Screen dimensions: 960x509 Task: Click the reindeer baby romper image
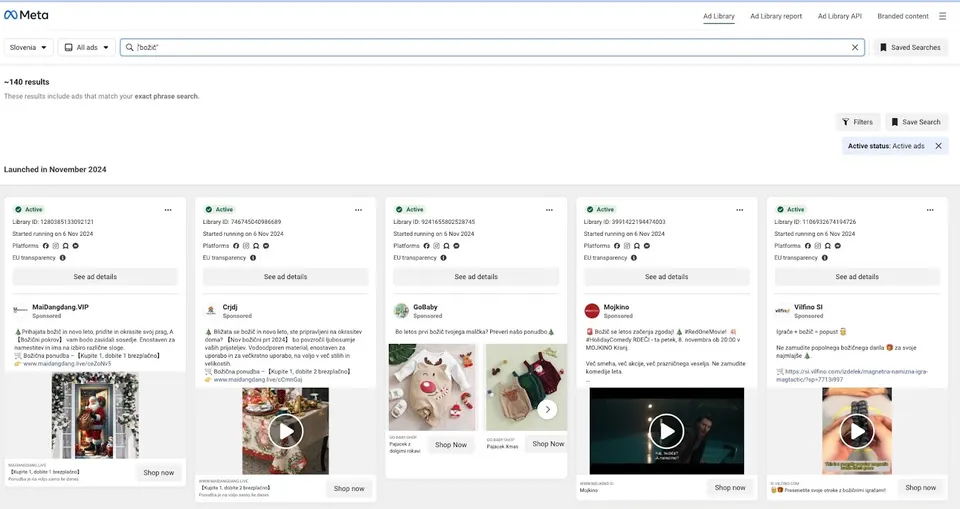coord(432,387)
